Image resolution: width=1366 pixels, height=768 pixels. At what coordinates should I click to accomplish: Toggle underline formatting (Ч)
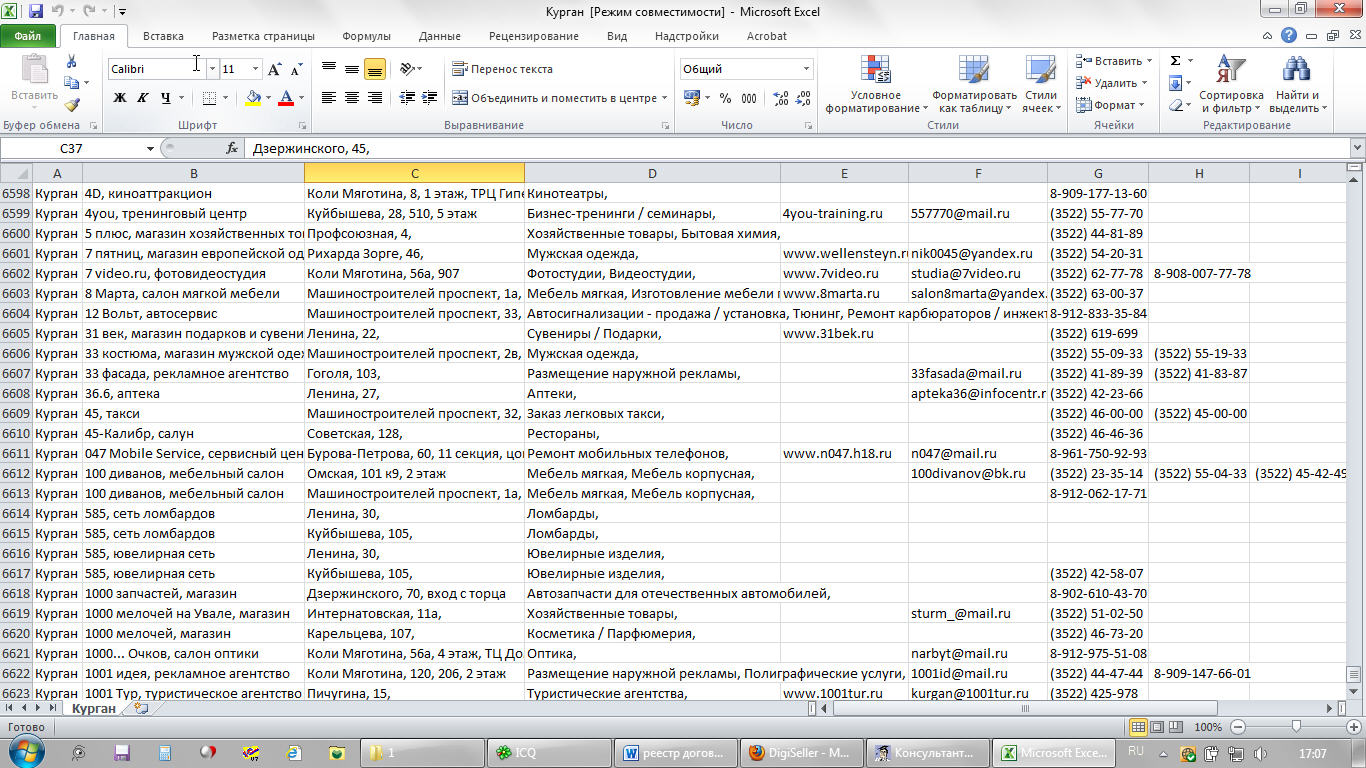tap(166, 98)
